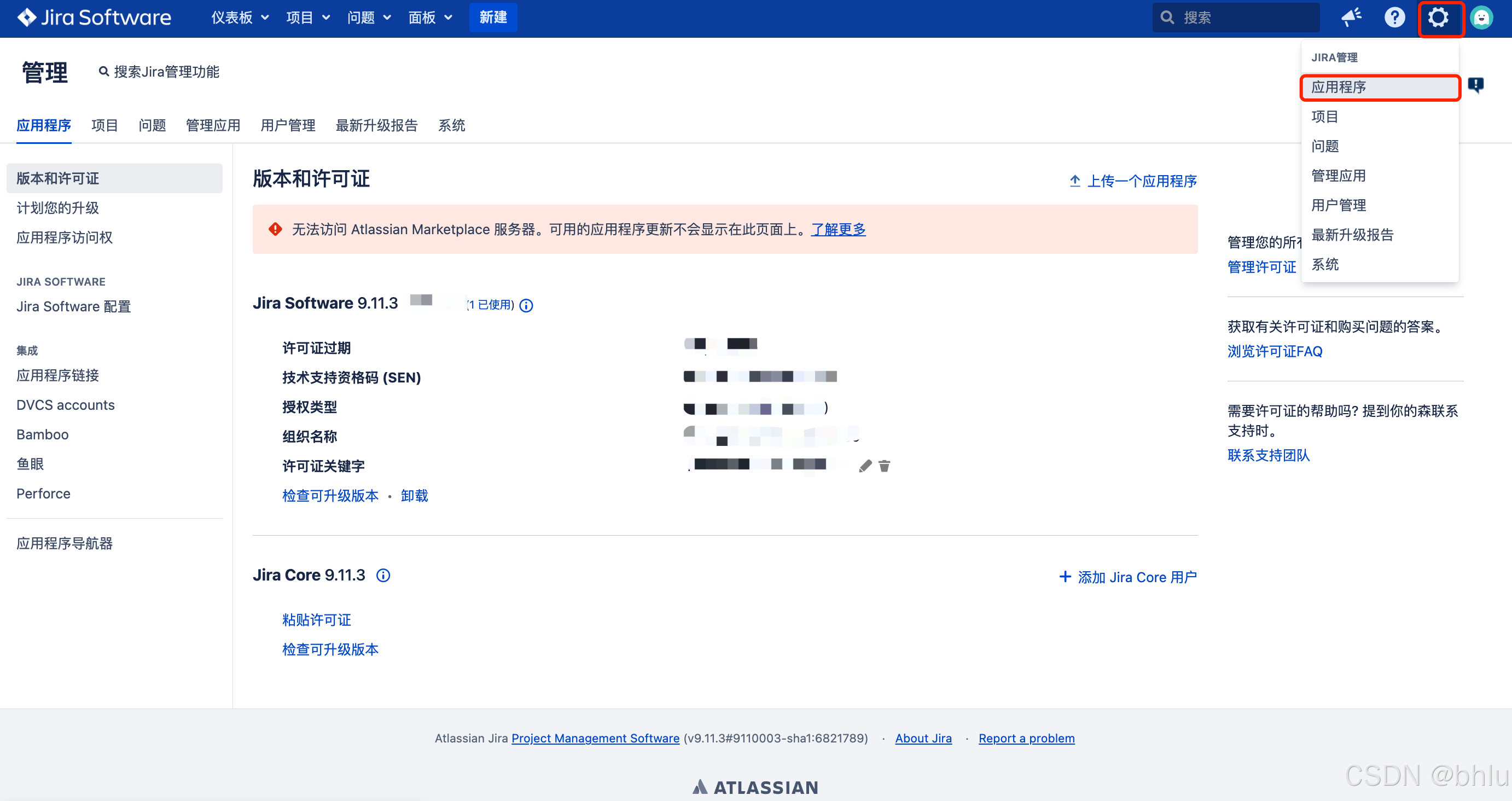
Task: Open the About Jira footer link
Action: 924,739
